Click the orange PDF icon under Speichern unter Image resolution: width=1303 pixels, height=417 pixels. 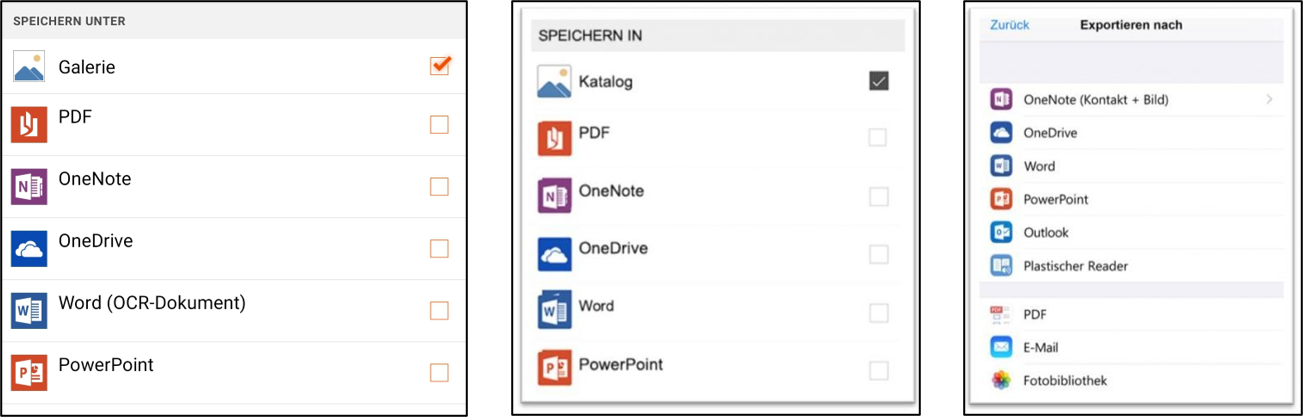[29, 125]
